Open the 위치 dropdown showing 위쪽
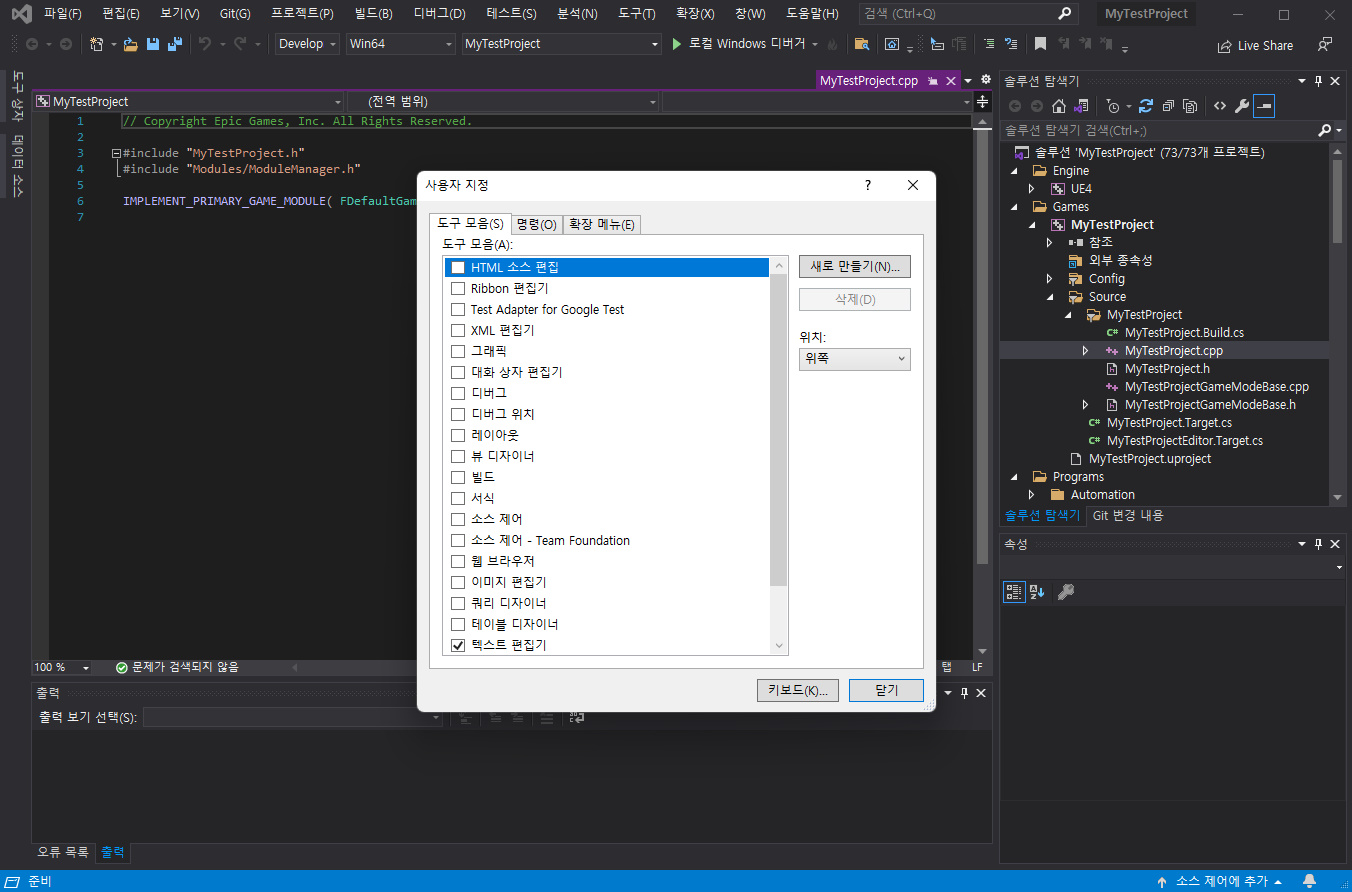The height and width of the screenshot is (892, 1352). [x=855, y=358]
